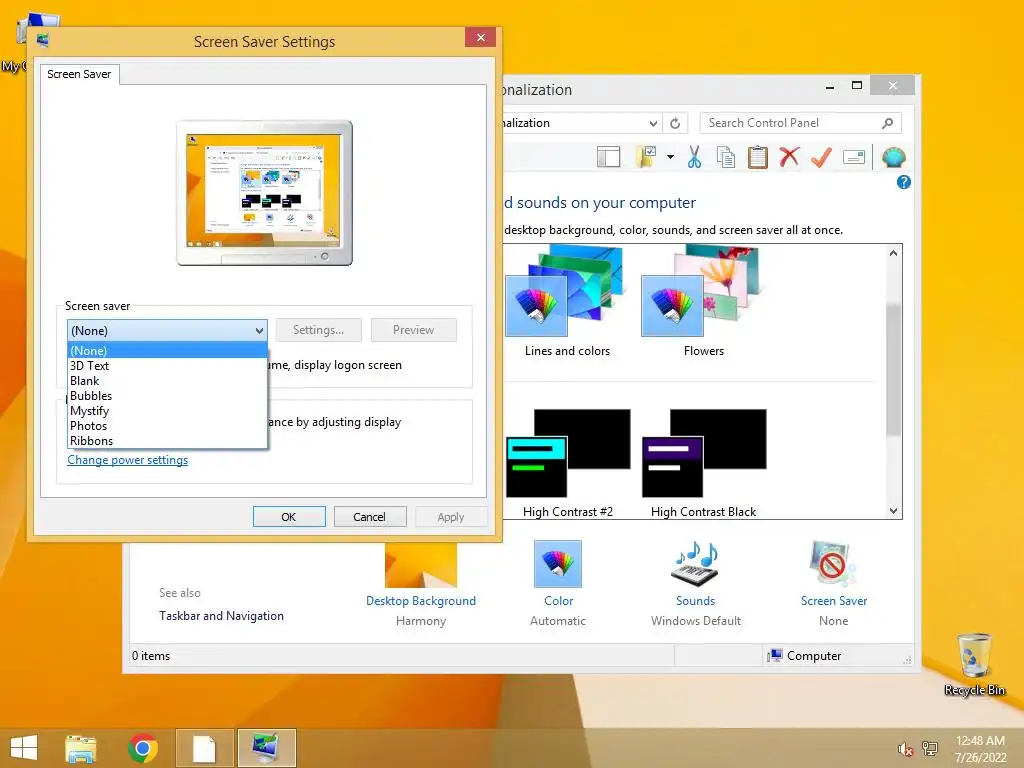
Task: Open the address bar history dropdown arrow
Action: coord(653,123)
